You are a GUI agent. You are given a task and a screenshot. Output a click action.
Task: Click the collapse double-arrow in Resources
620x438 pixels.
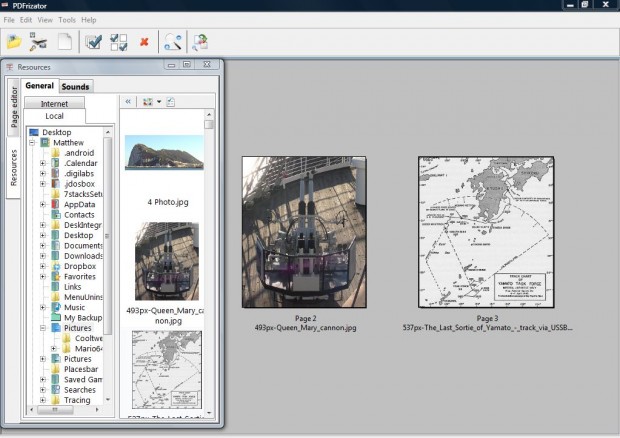tap(128, 102)
